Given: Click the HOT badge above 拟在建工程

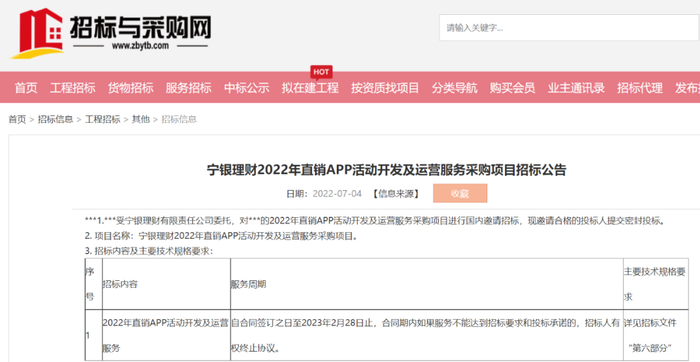Looking at the screenshot, I should pyautogui.click(x=321, y=72).
